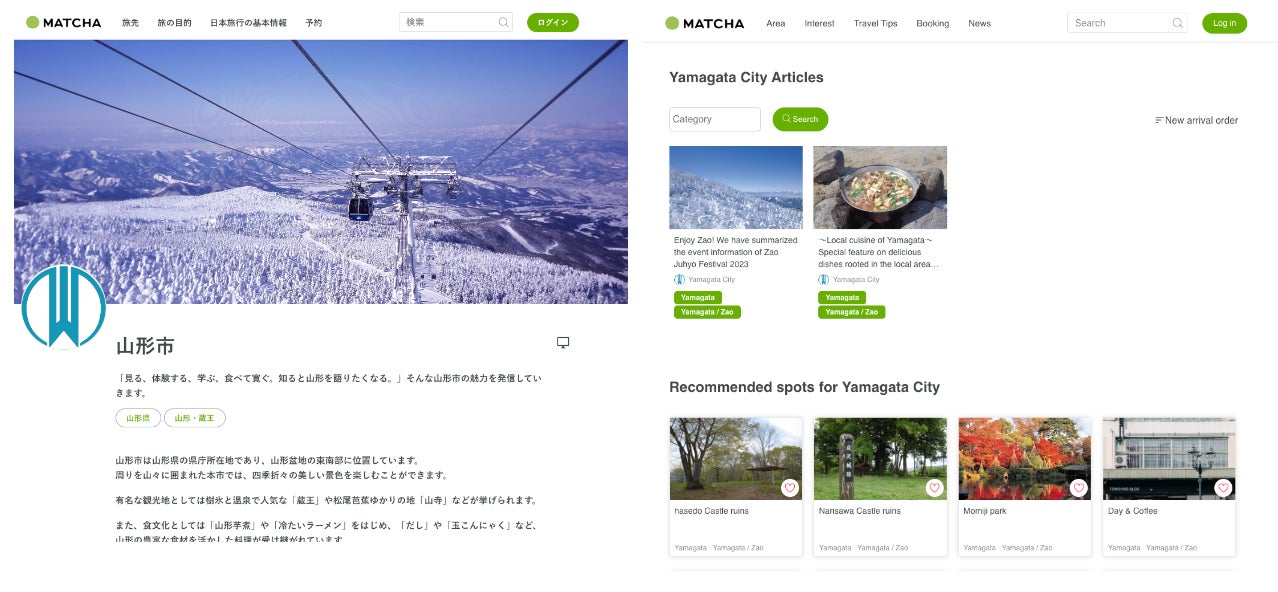
Task: Favorite Momiji park with heart icon
Action: tap(1078, 488)
